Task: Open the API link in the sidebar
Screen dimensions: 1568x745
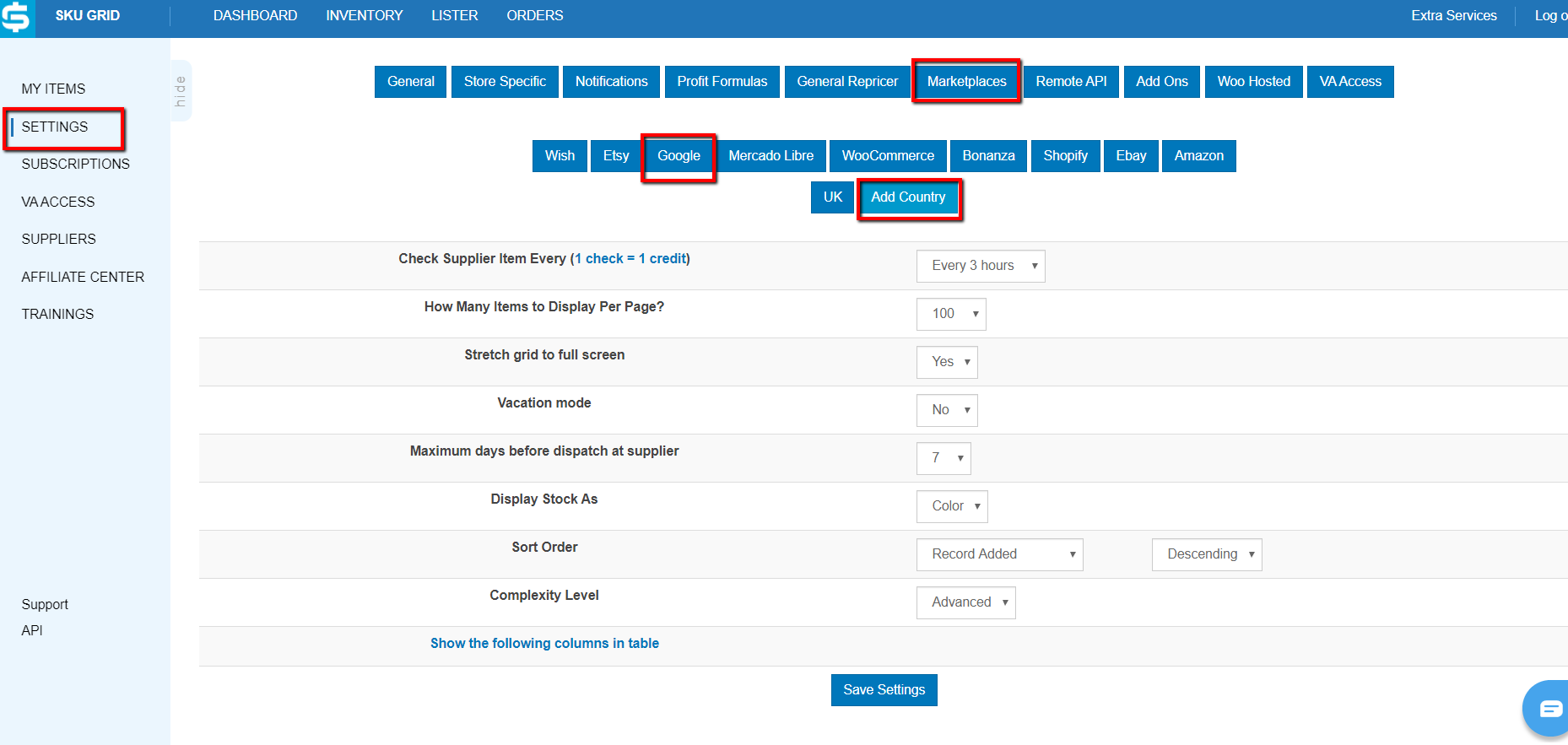Action: pyautogui.click(x=32, y=630)
